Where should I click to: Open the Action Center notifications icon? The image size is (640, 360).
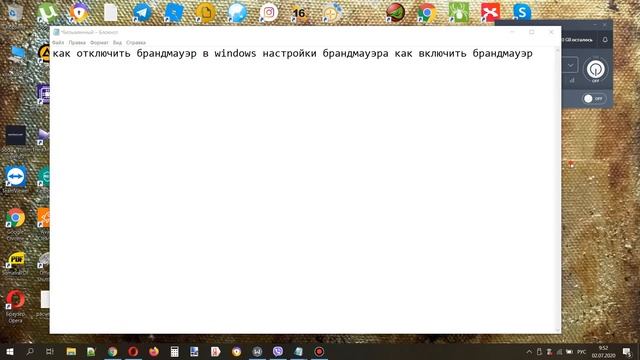(627, 351)
